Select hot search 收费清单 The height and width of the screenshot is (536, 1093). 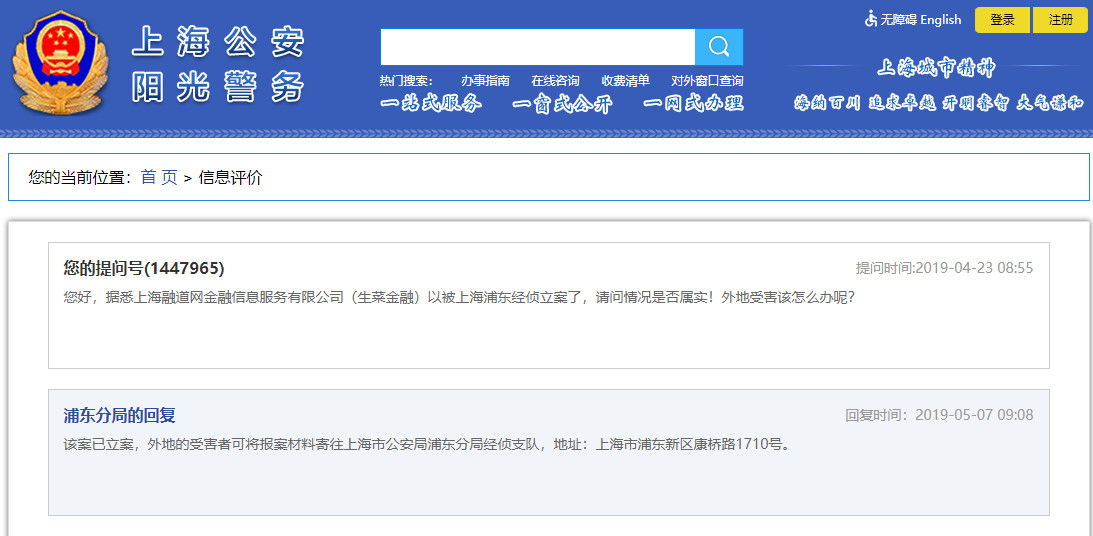click(x=625, y=80)
